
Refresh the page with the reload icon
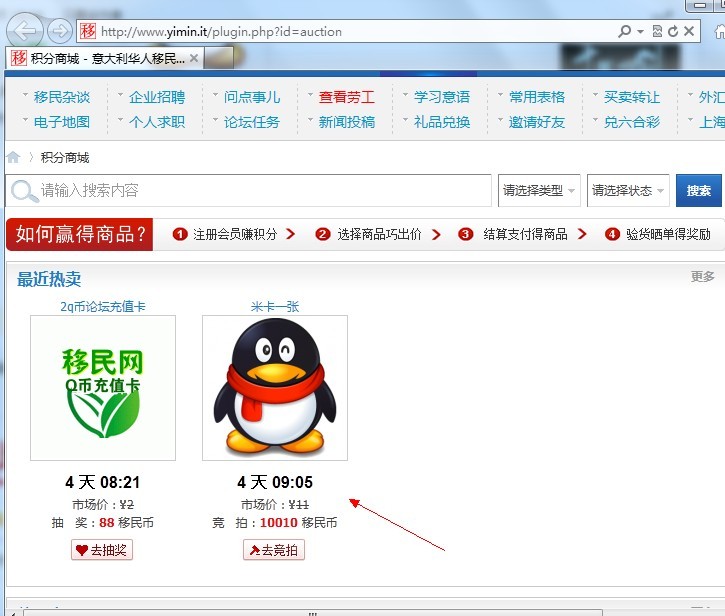click(673, 31)
